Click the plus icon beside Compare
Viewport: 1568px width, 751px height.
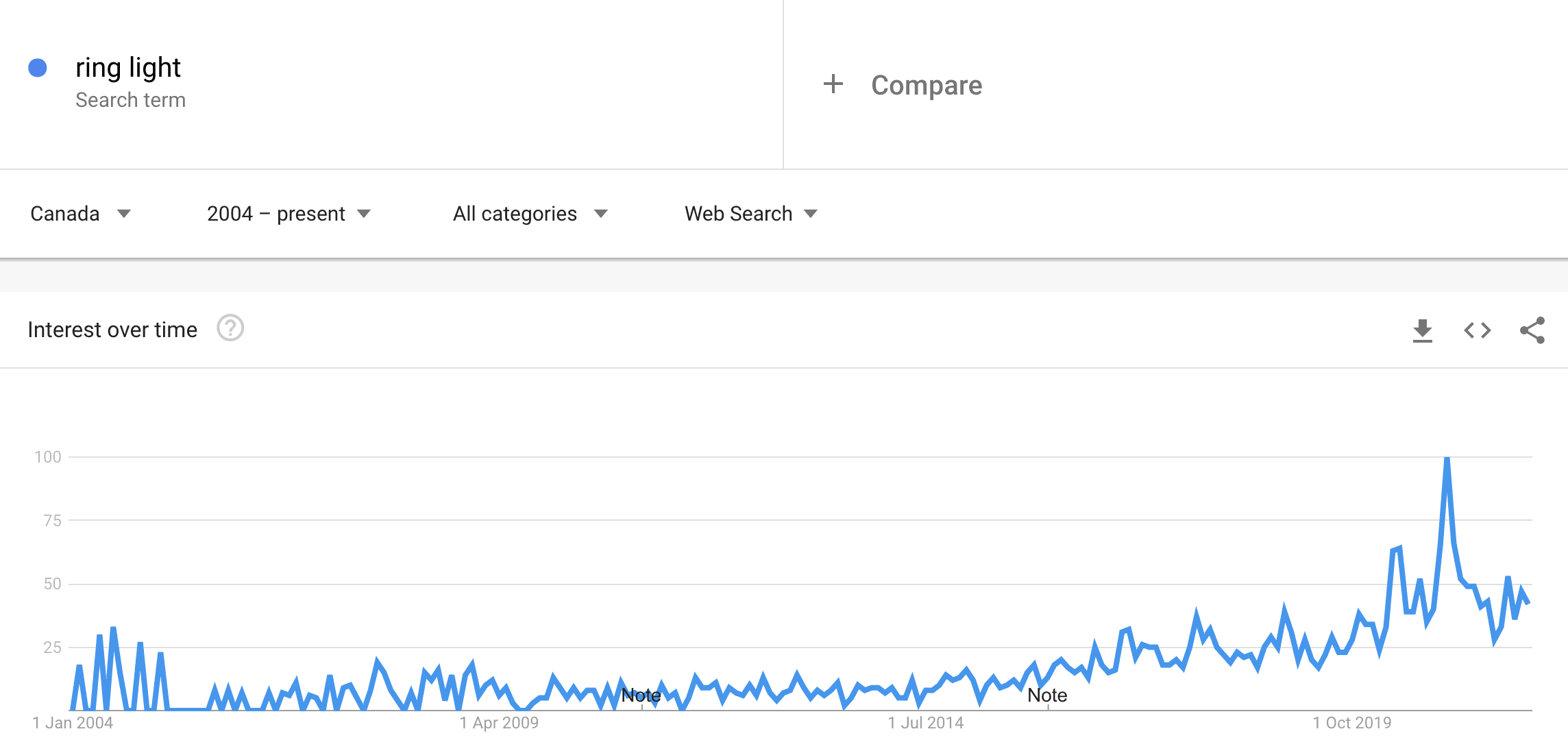pyautogui.click(x=833, y=84)
